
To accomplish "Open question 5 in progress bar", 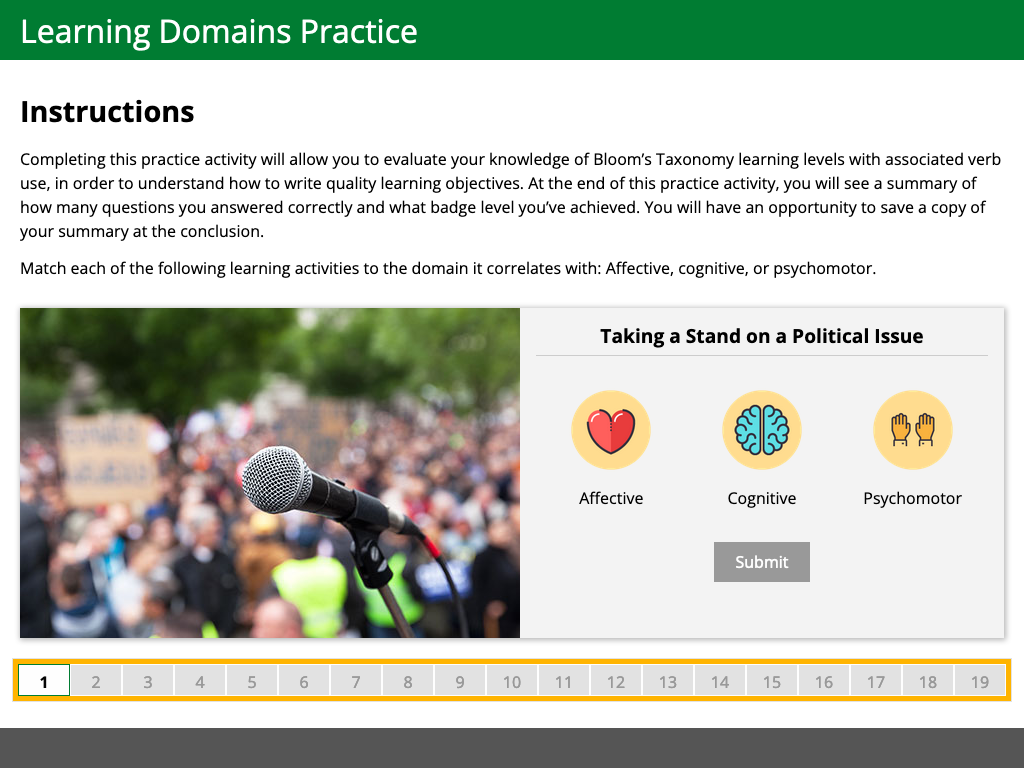I will (x=252, y=681).
